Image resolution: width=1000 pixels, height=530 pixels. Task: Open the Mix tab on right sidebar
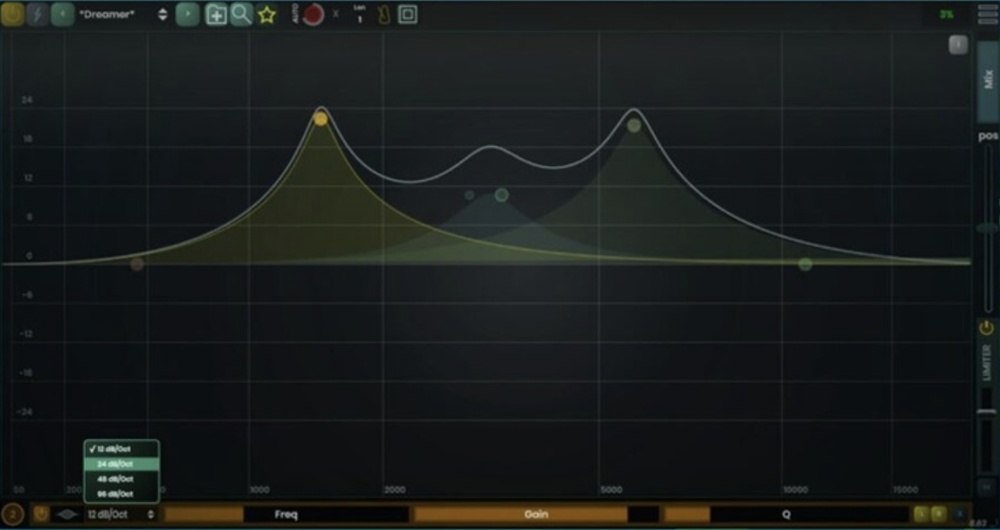(x=988, y=80)
